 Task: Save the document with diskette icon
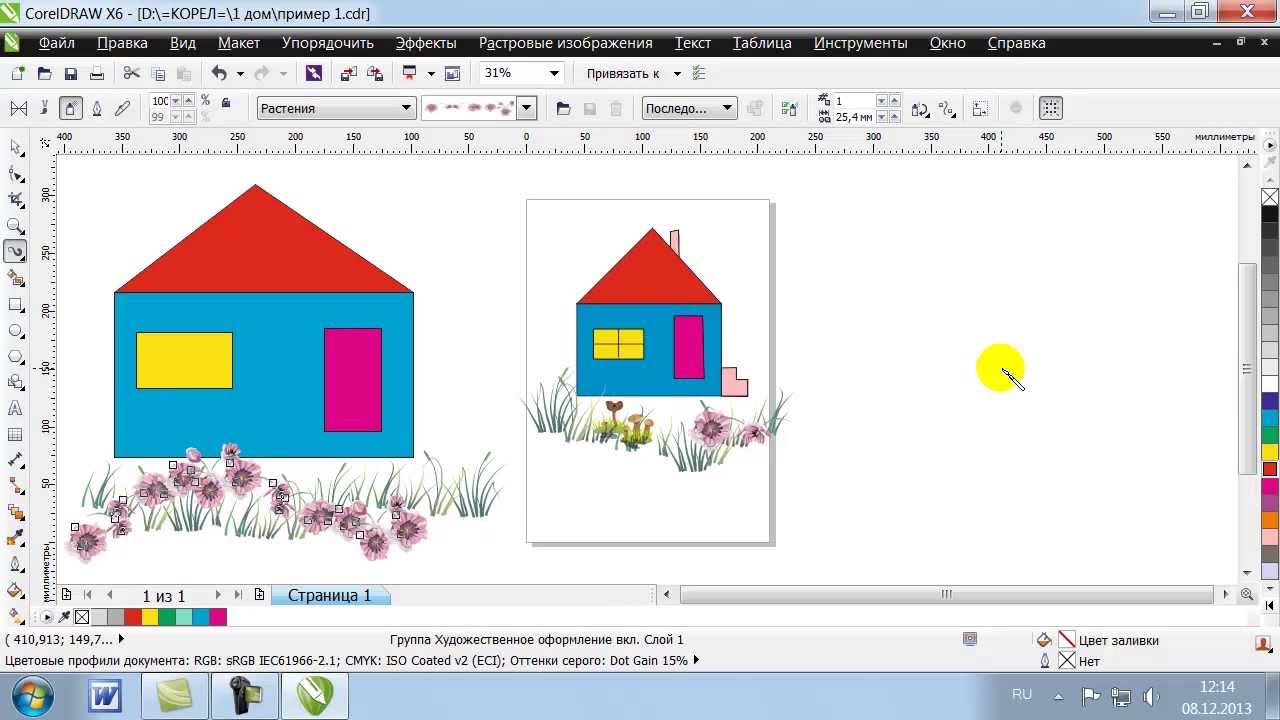70,73
